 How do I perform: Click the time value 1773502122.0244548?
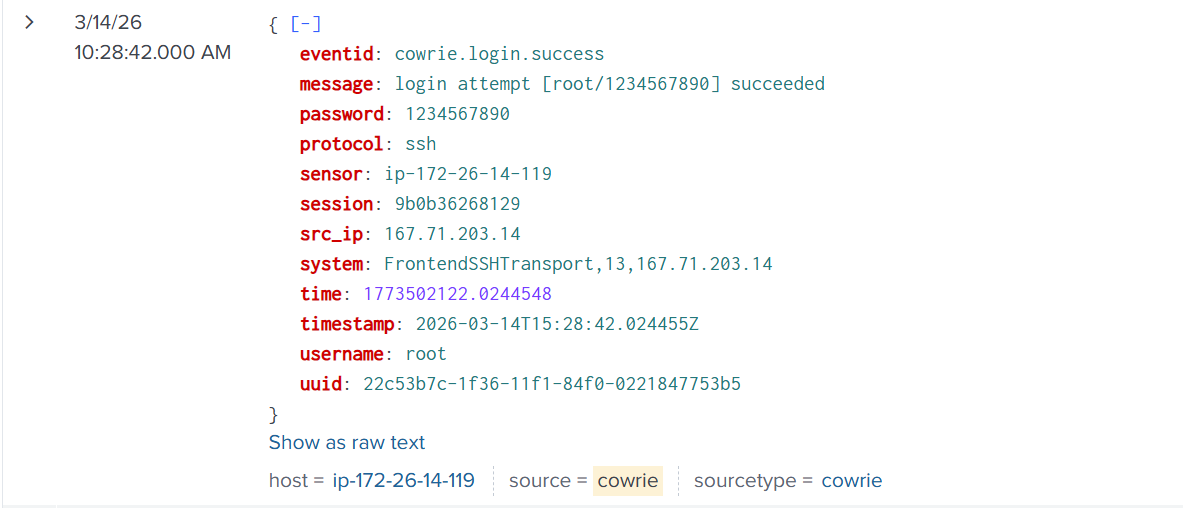457,294
